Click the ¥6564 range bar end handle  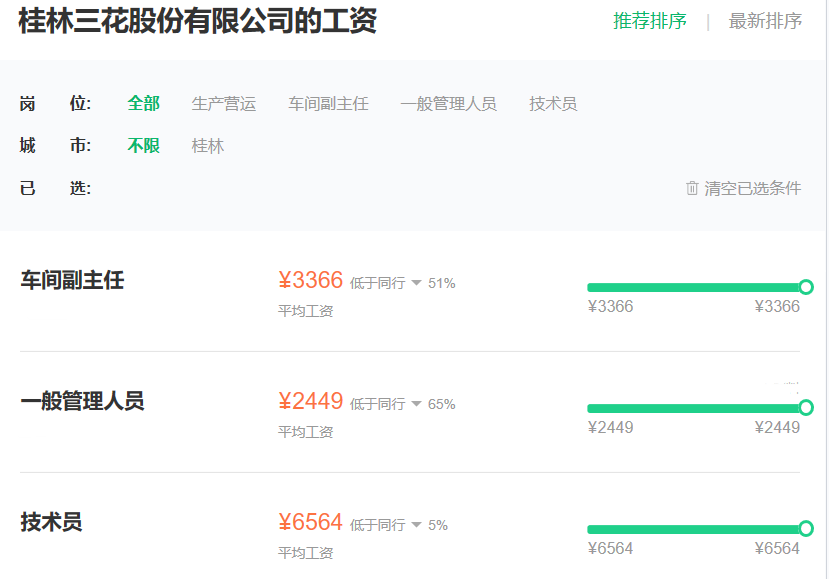coord(806,528)
